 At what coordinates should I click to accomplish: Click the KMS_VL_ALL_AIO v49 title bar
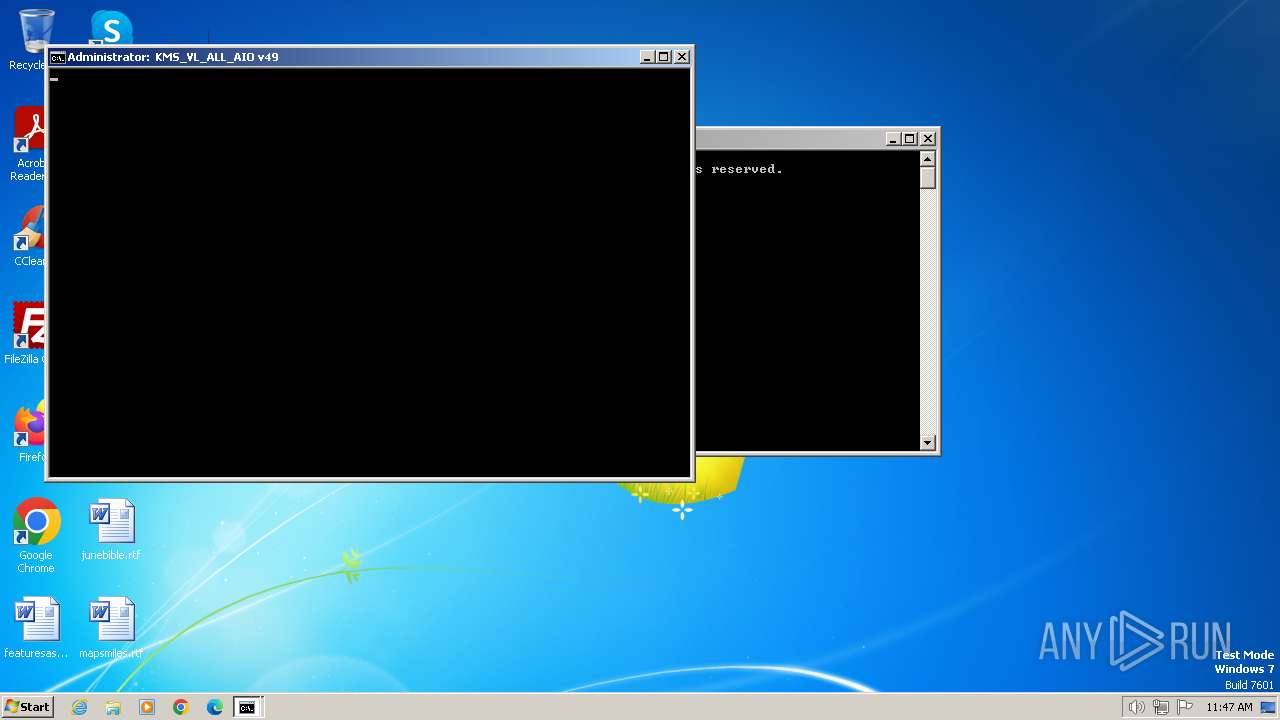pyautogui.click(x=345, y=57)
